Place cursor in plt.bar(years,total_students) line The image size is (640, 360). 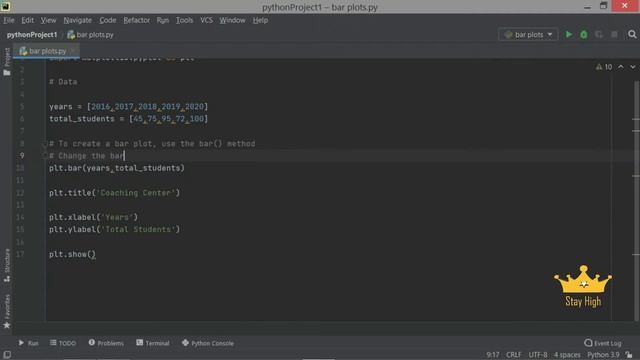(117, 168)
